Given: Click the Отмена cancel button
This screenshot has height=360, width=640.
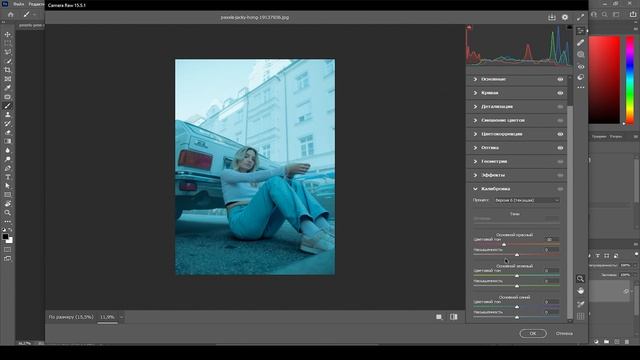Looking at the screenshot, I should (x=564, y=333).
